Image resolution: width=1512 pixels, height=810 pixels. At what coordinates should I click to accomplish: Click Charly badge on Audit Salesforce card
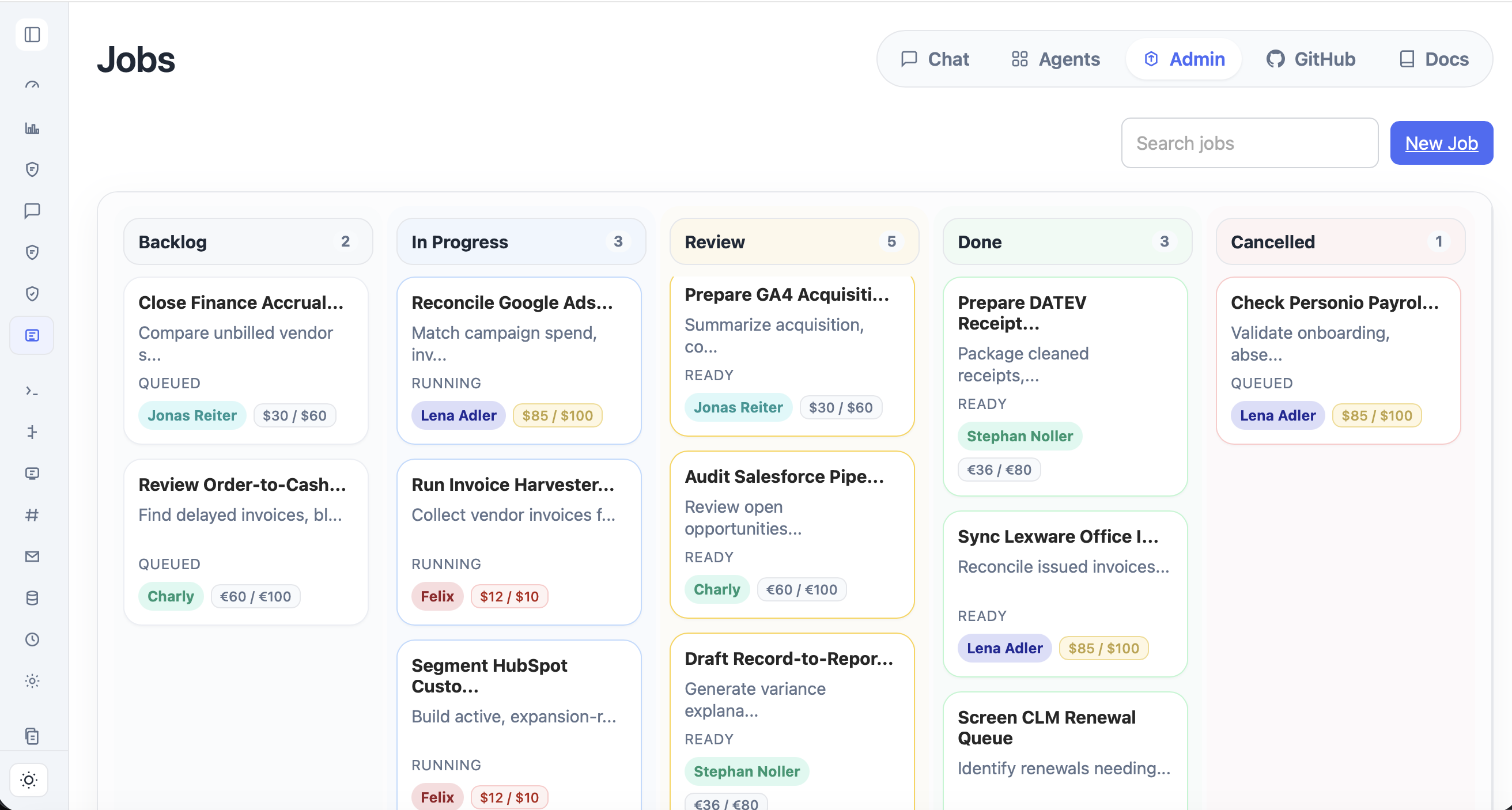[717, 589]
